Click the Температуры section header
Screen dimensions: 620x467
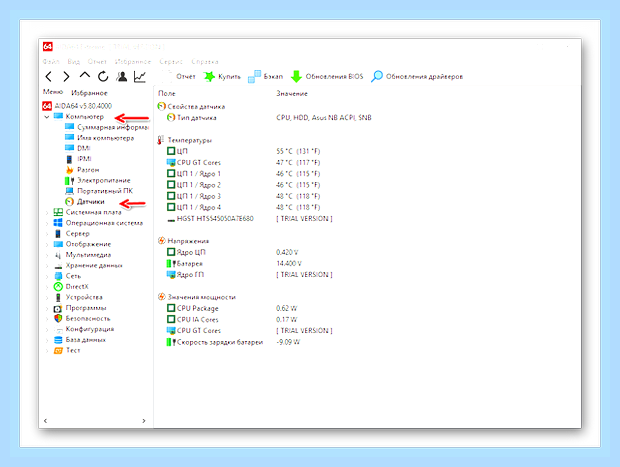point(184,140)
